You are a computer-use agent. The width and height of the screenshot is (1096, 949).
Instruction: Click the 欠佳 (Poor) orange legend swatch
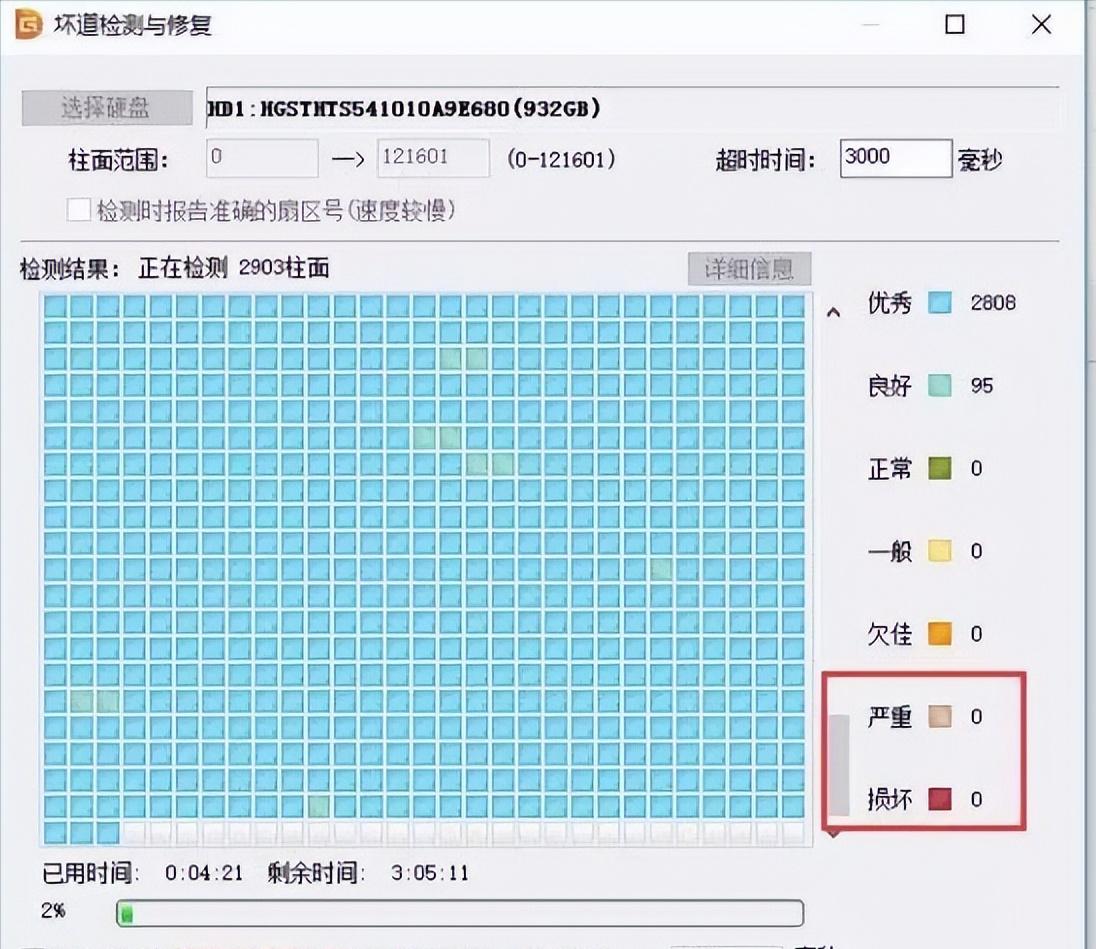941,634
